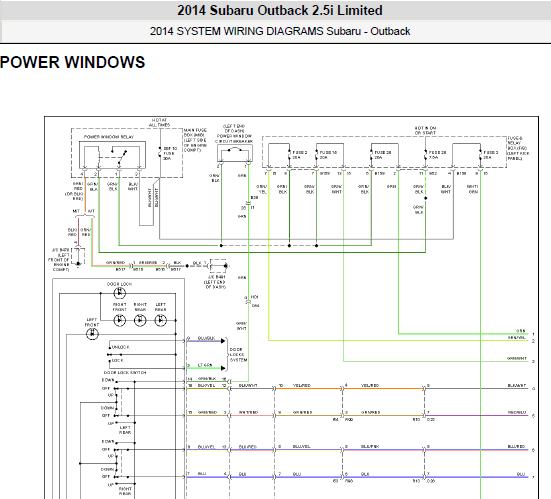Click the System Wiring Diagrams subtitle bar
Screen dimensions: 551x499
[x=276, y=31]
